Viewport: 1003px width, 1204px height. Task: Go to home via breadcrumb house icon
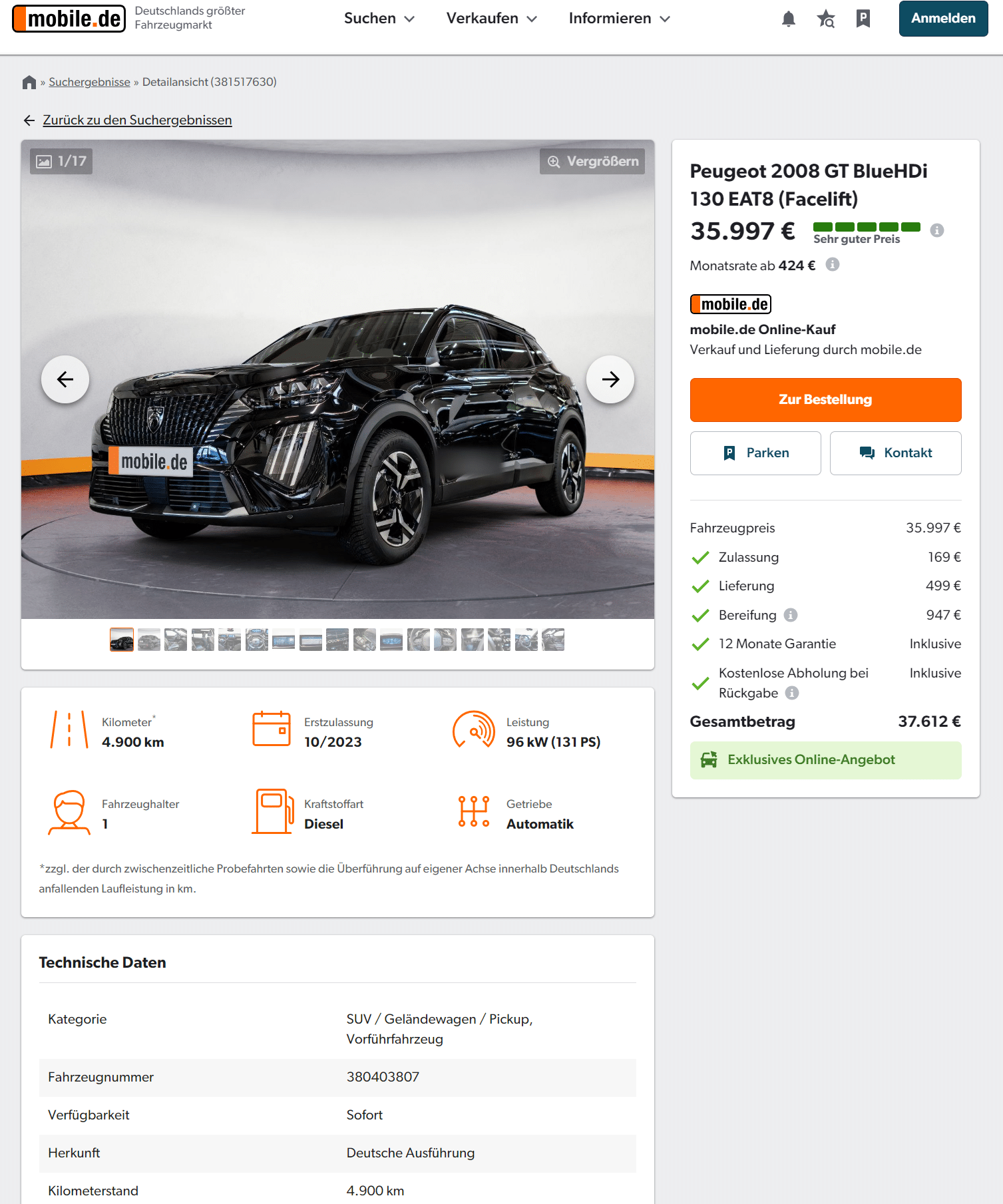point(29,83)
